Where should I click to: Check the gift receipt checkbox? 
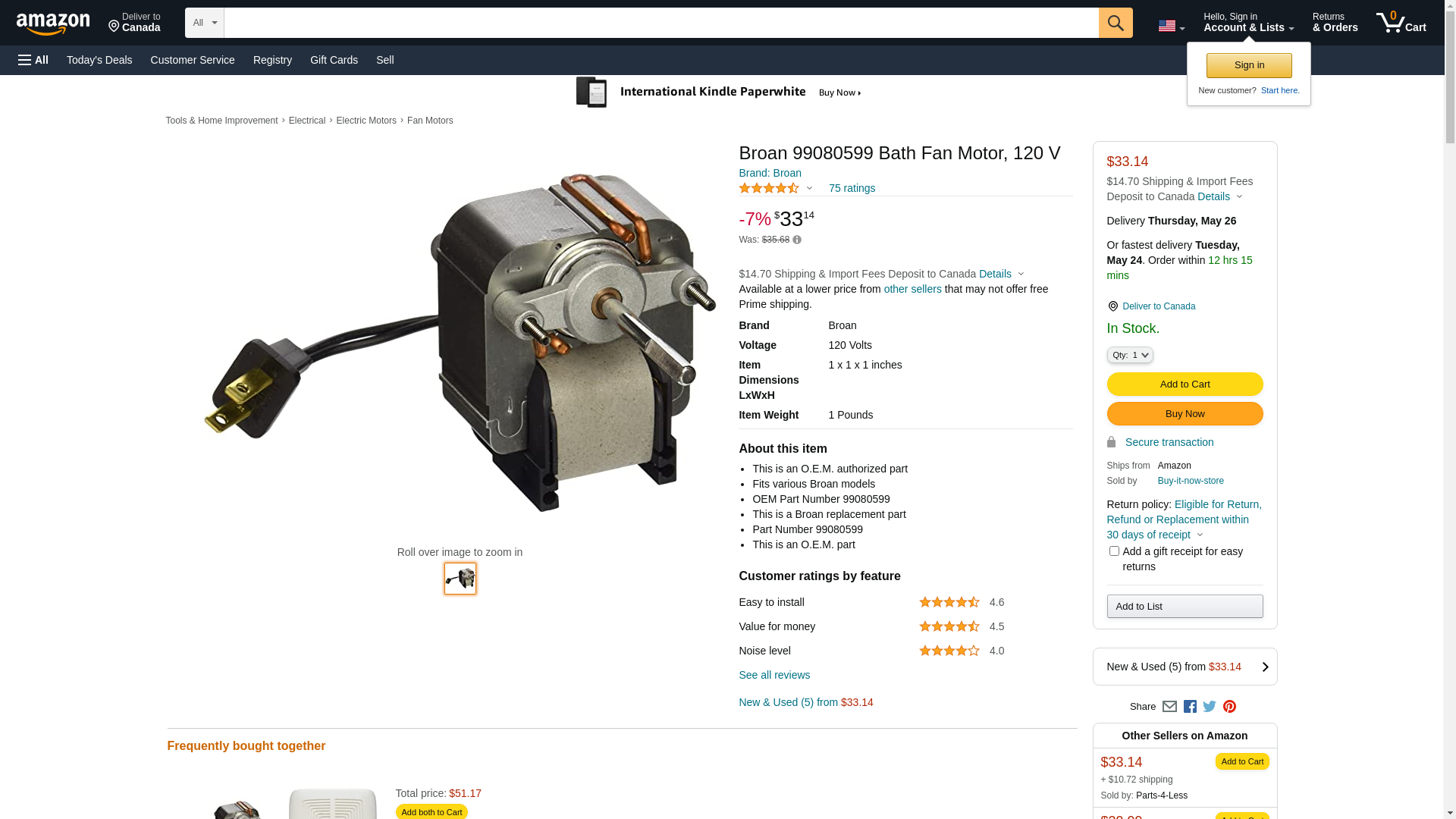pyautogui.click(x=1114, y=551)
